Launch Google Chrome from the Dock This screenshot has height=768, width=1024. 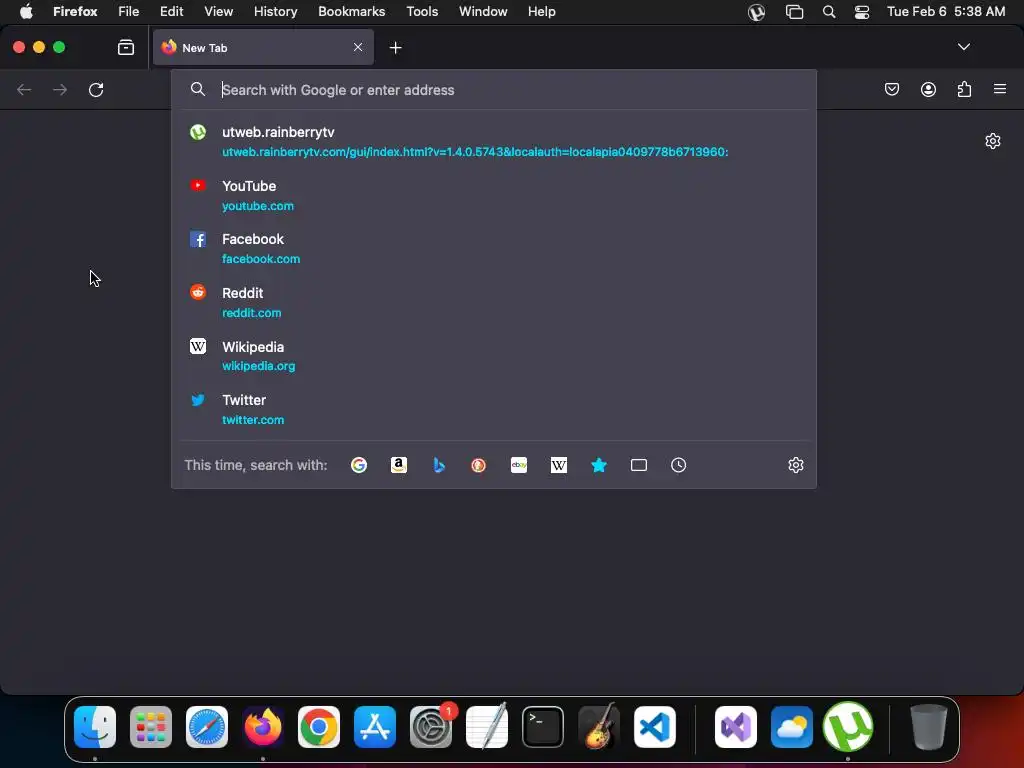[319, 727]
